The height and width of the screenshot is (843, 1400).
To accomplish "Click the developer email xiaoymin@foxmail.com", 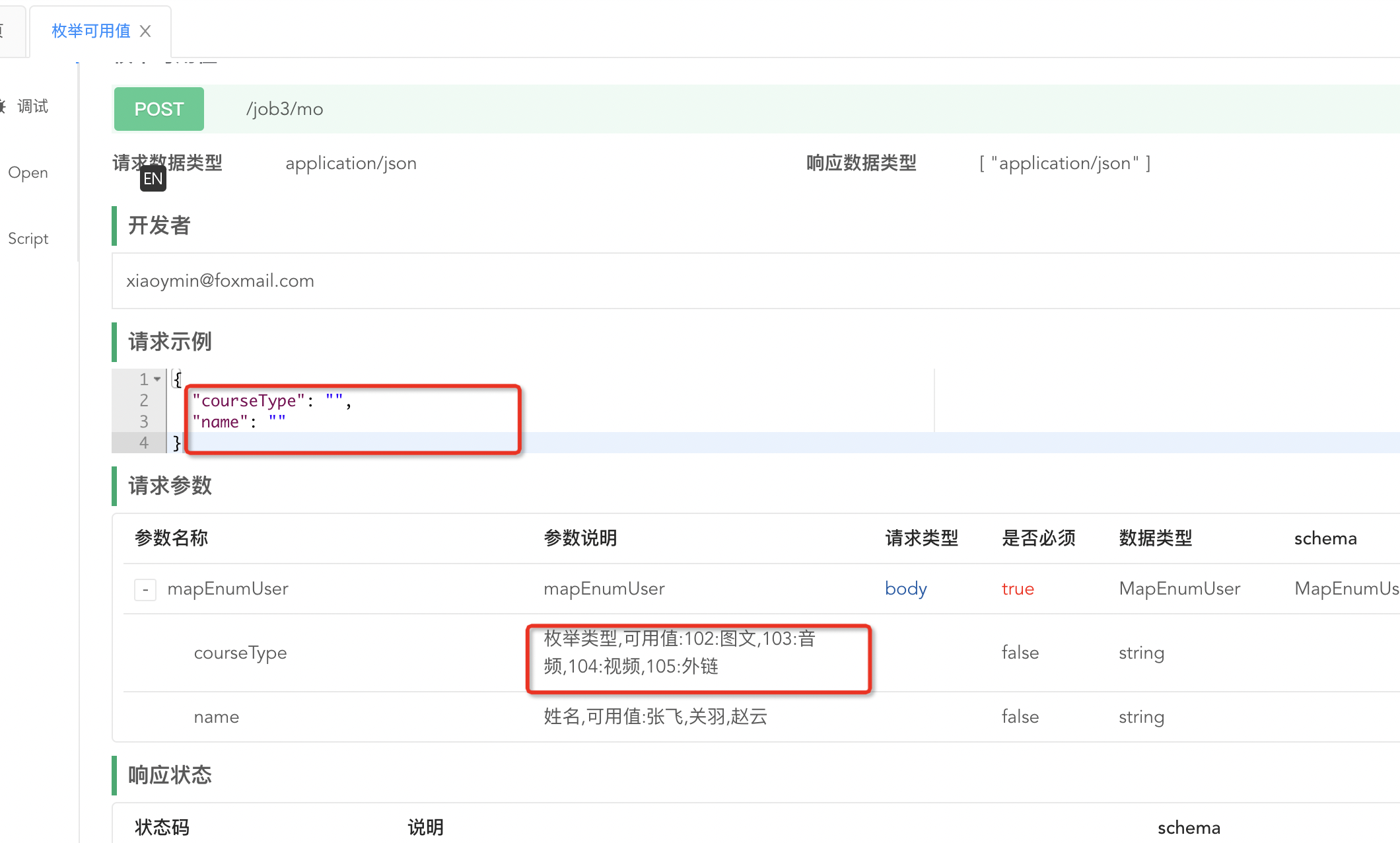I will point(220,280).
